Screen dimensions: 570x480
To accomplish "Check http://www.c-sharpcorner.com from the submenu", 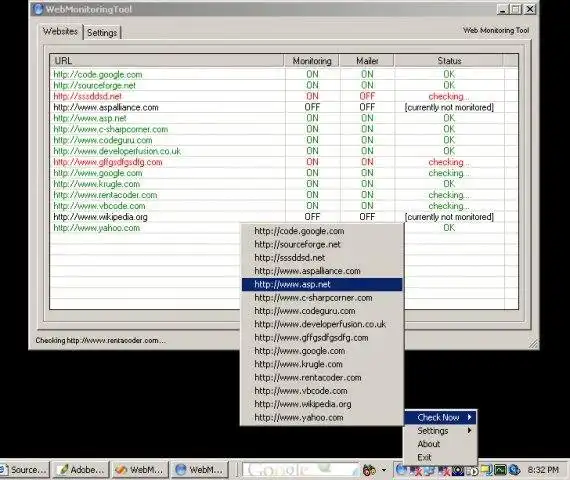I will [x=322, y=298].
